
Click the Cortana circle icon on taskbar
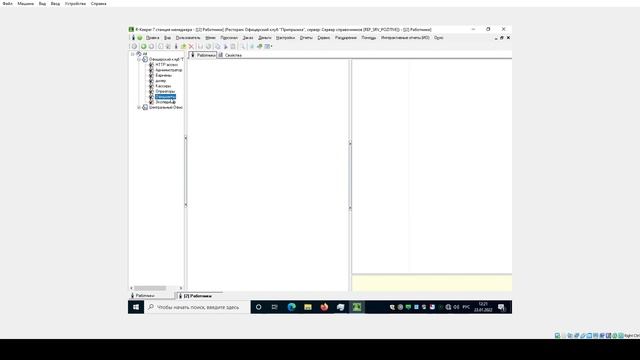pyautogui.click(x=258, y=307)
